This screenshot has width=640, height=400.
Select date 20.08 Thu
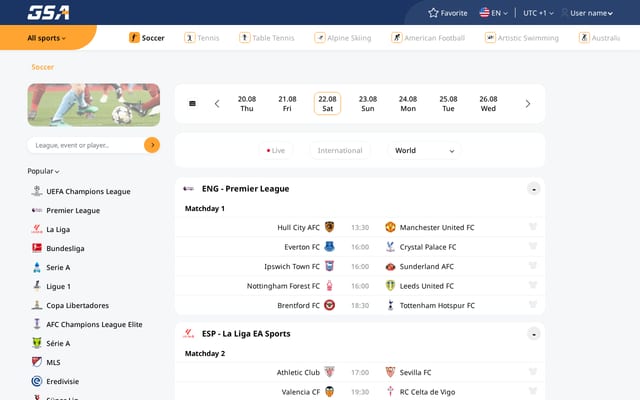247,104
